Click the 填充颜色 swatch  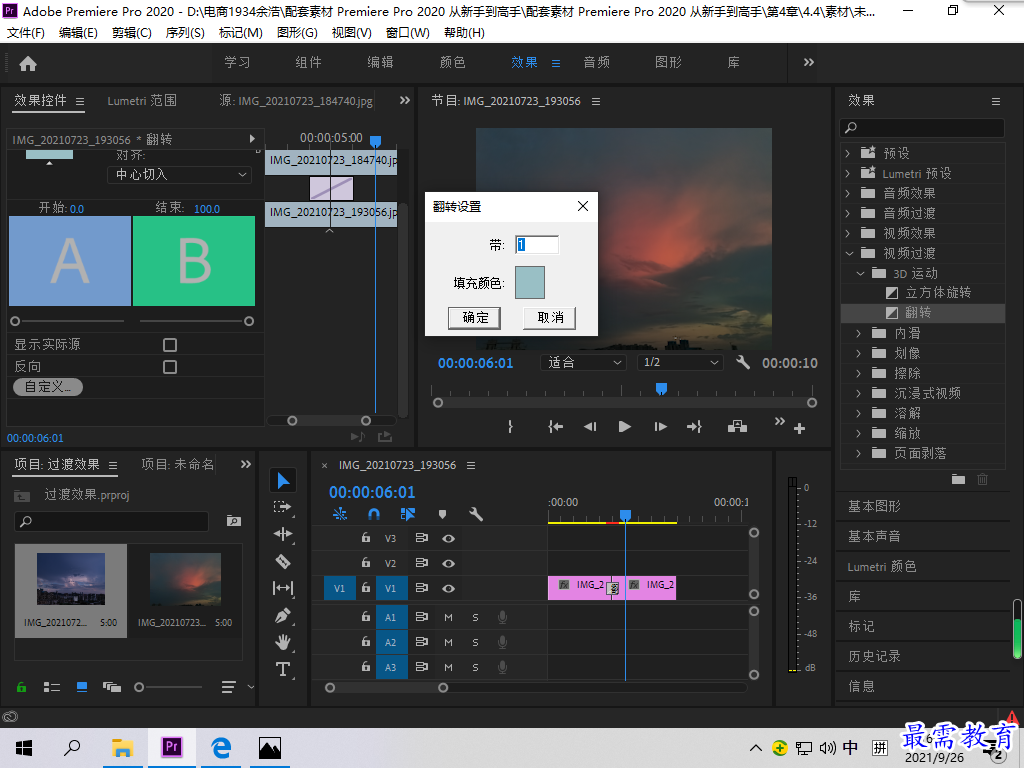[x=530, y=282]
